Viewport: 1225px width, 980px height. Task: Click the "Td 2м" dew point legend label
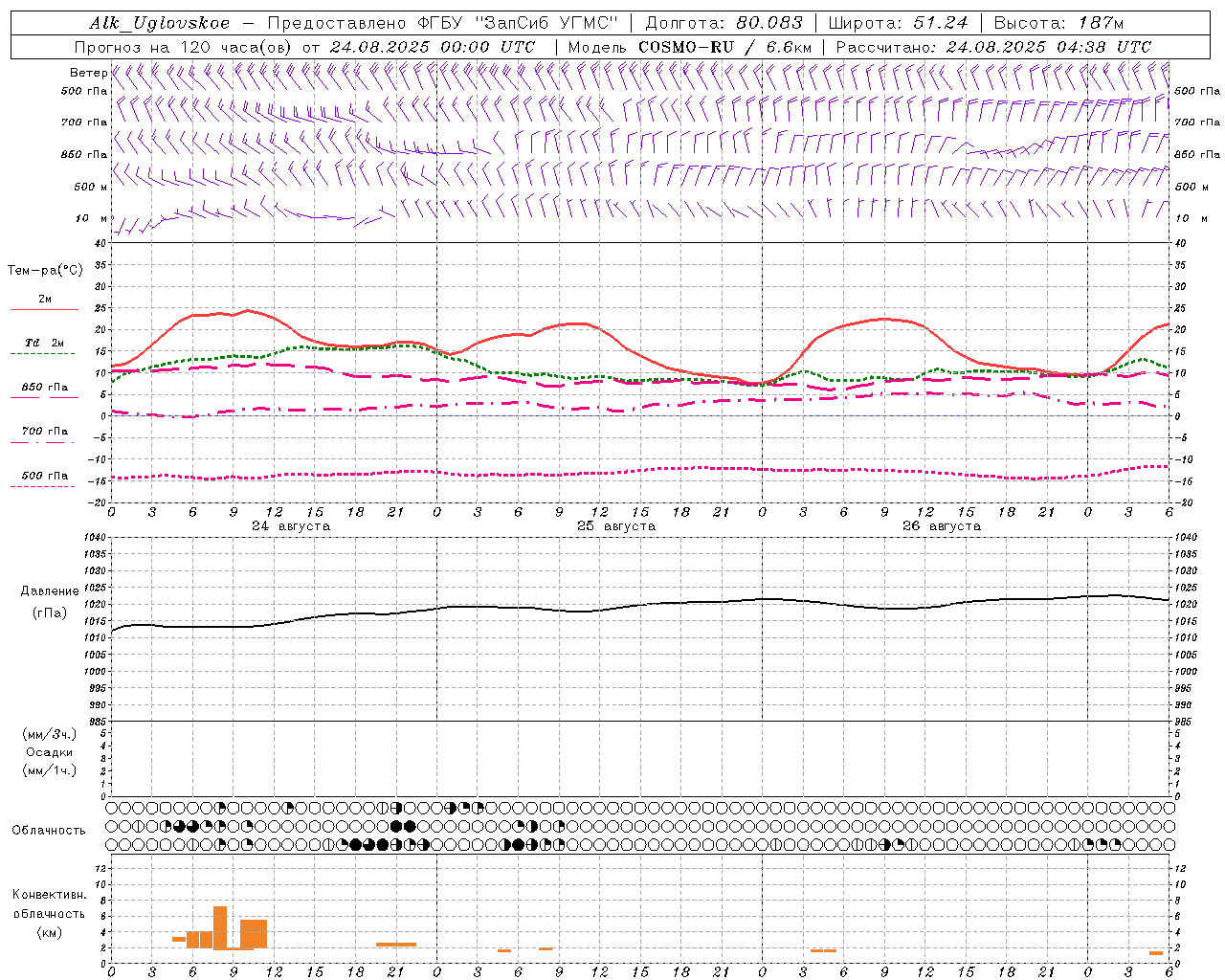44,343
